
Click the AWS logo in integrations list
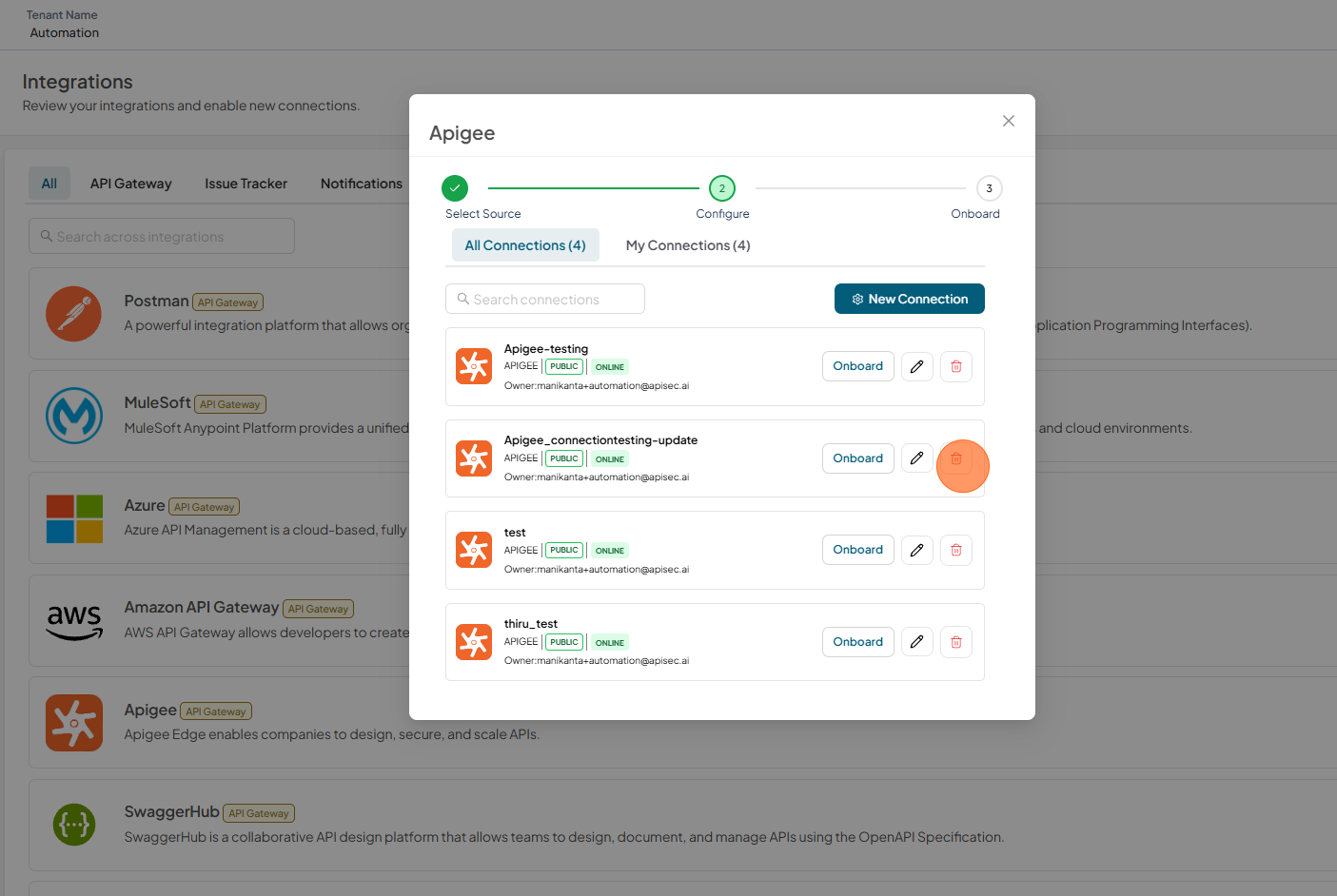coord(74,621)
